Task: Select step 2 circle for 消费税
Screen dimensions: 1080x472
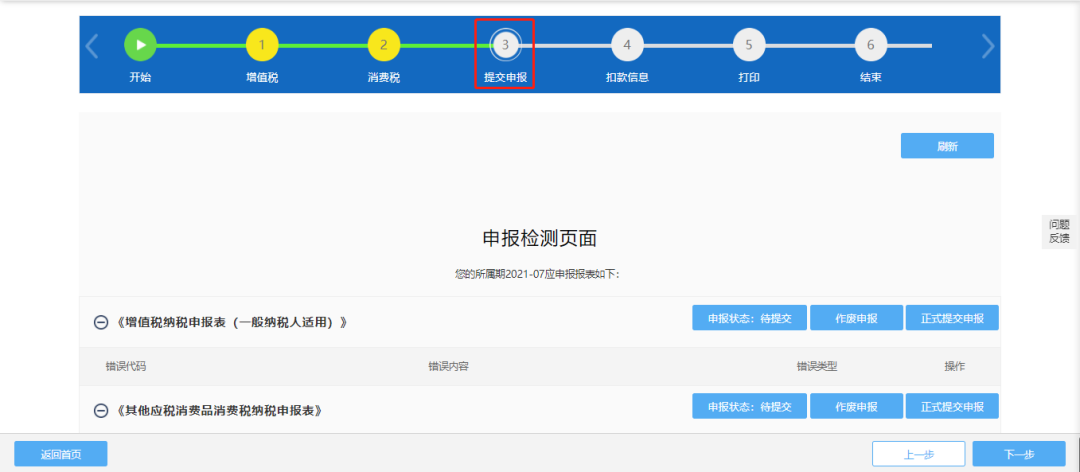Action: 384,45
